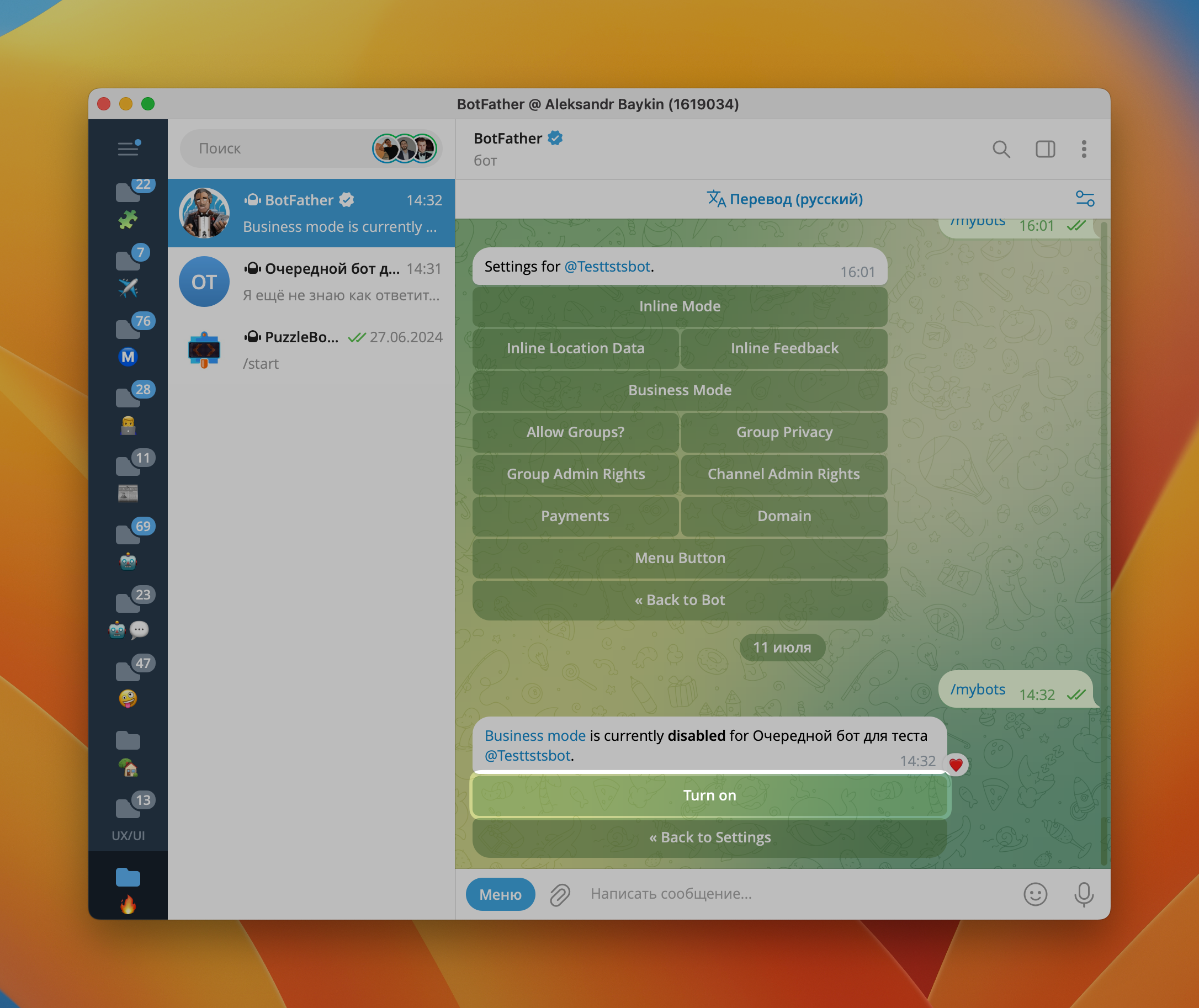Image resolution: width=1199 pixels, height=1008 pixels.
Task: View the story avatars beside the search field
Action: 405,148
